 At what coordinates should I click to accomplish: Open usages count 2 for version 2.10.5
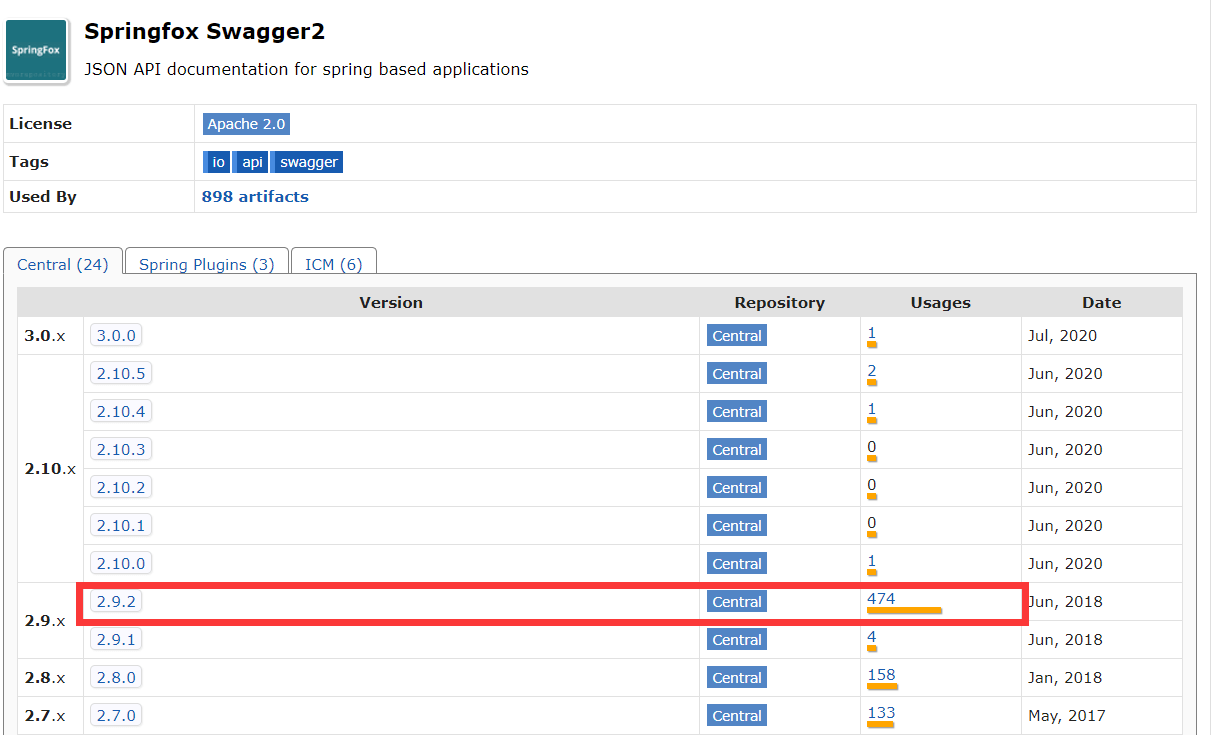point(872,371)
